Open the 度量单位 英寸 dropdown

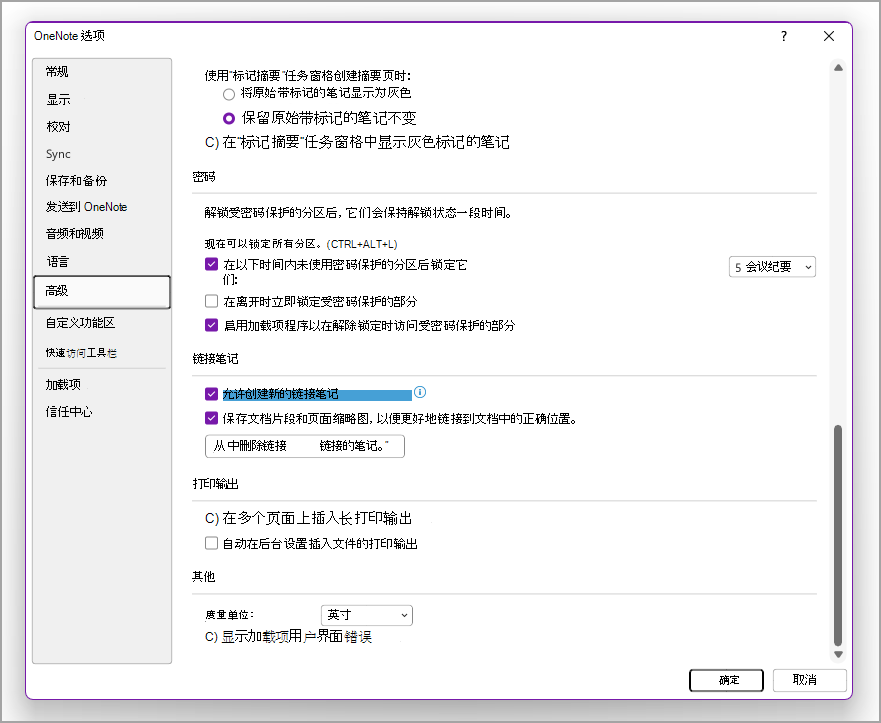[366, 615]
